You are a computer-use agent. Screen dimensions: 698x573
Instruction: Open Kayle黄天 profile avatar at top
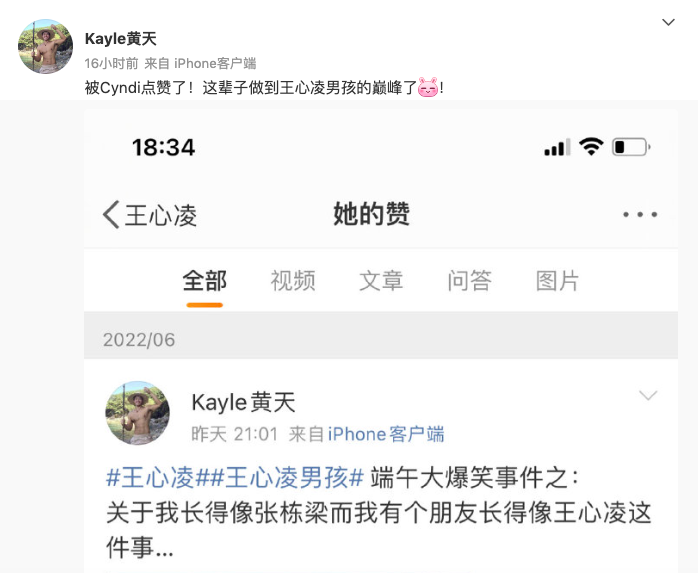coord(45,46)
